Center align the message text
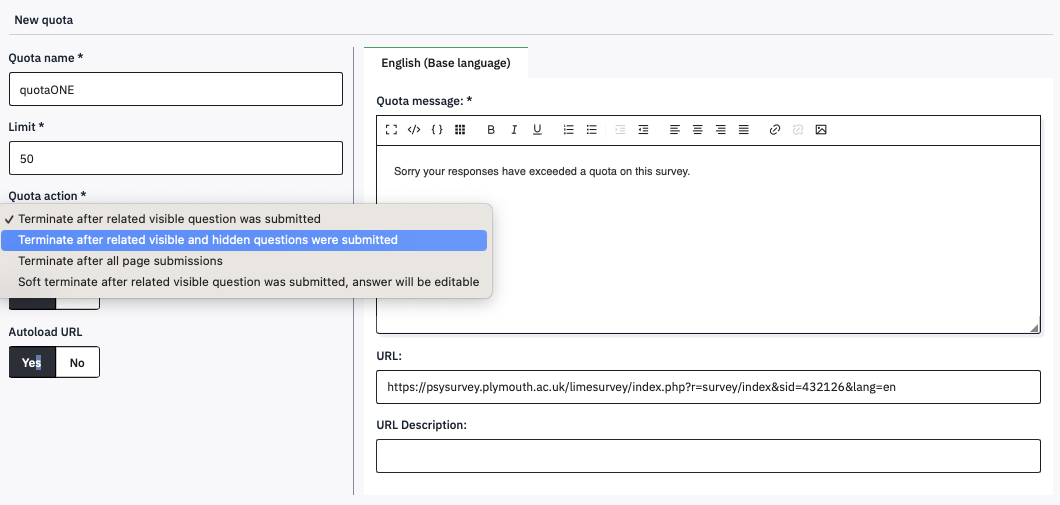Viewport: 1060px width, 505px height. [x=697, y=130]
